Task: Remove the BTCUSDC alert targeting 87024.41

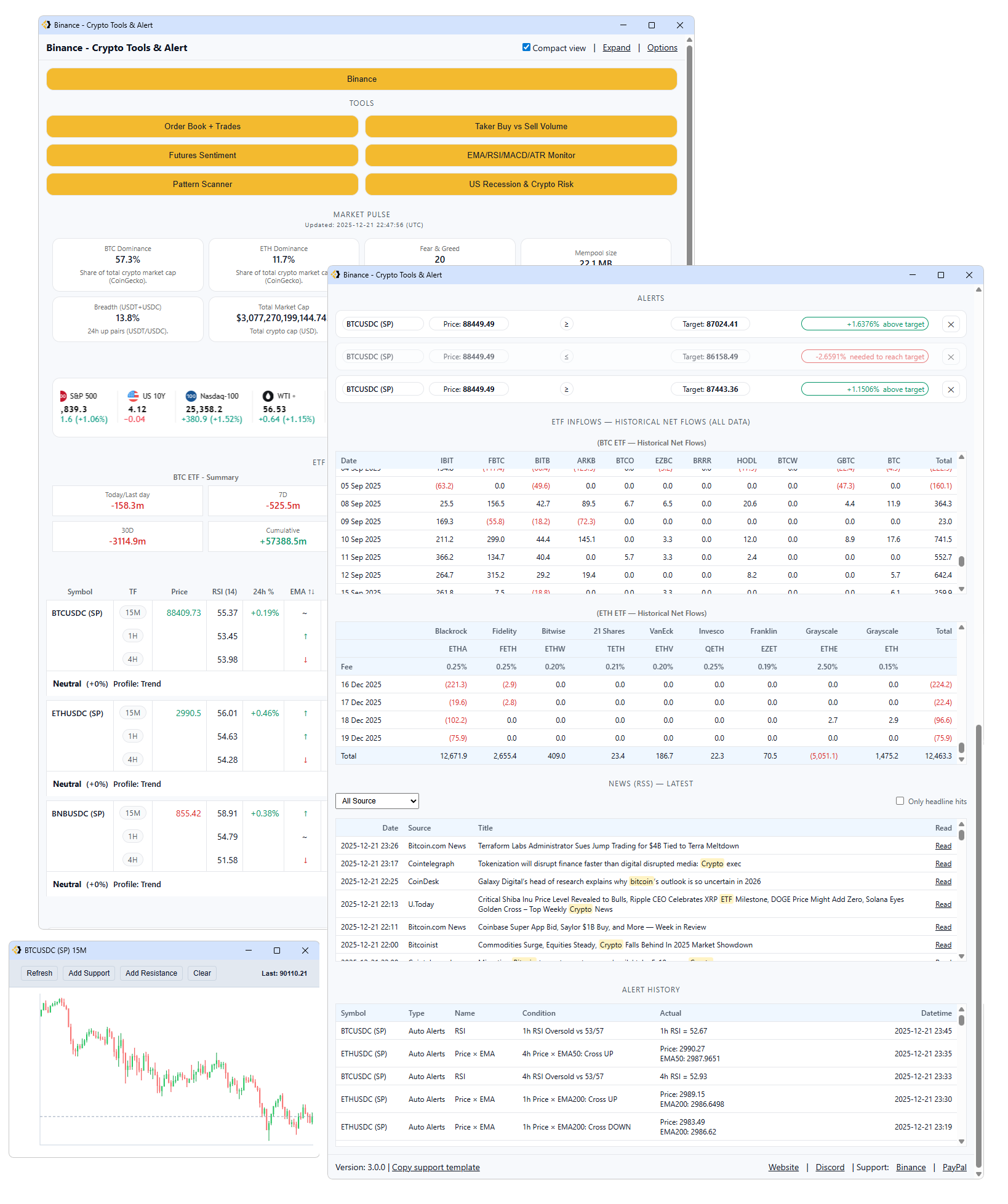Action: point(951,324)
